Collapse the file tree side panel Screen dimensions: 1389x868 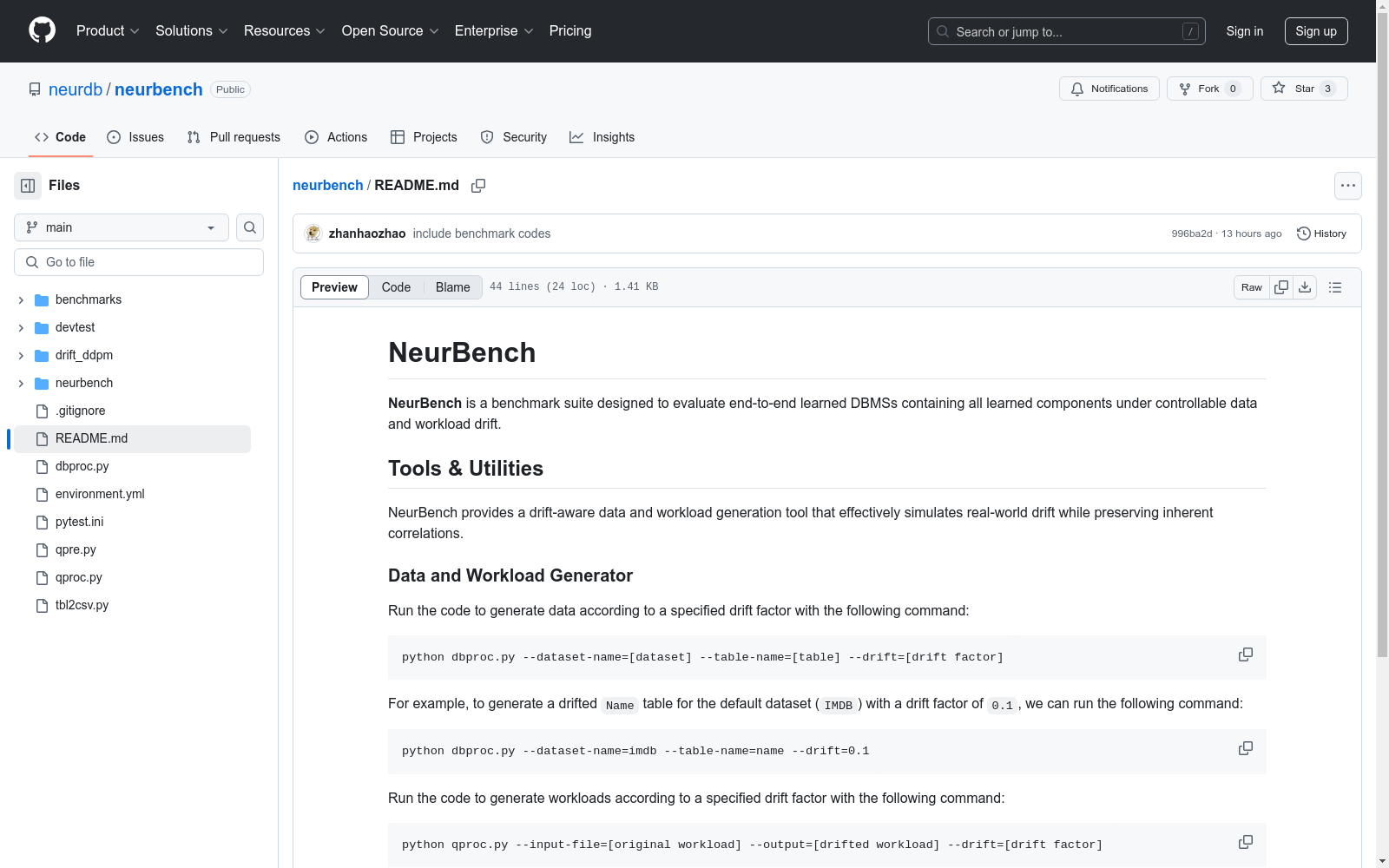click(x=28, y=186)
